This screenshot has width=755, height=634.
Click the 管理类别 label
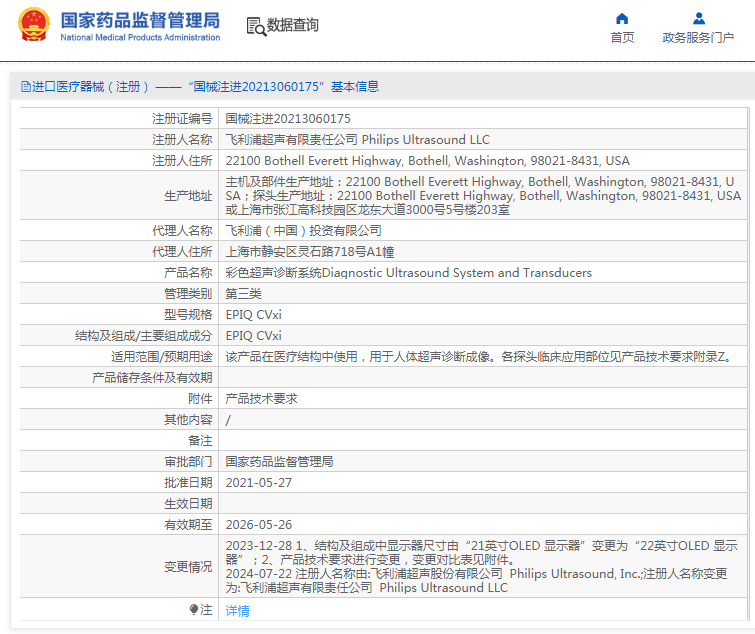pyautogui.click(x=188, y=294)
